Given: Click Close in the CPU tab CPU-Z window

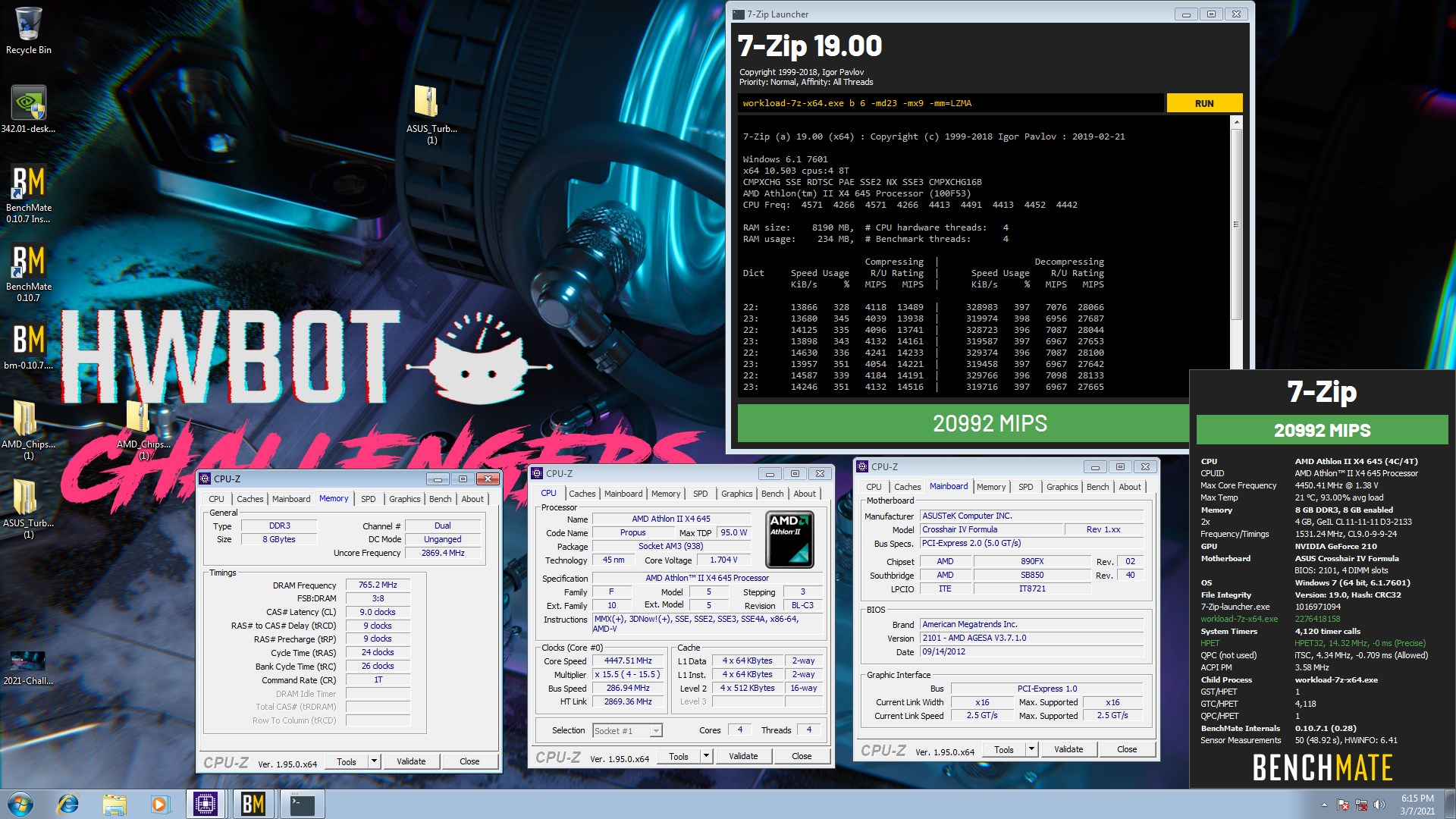Looking at the screenshot, I should point(802,756).
